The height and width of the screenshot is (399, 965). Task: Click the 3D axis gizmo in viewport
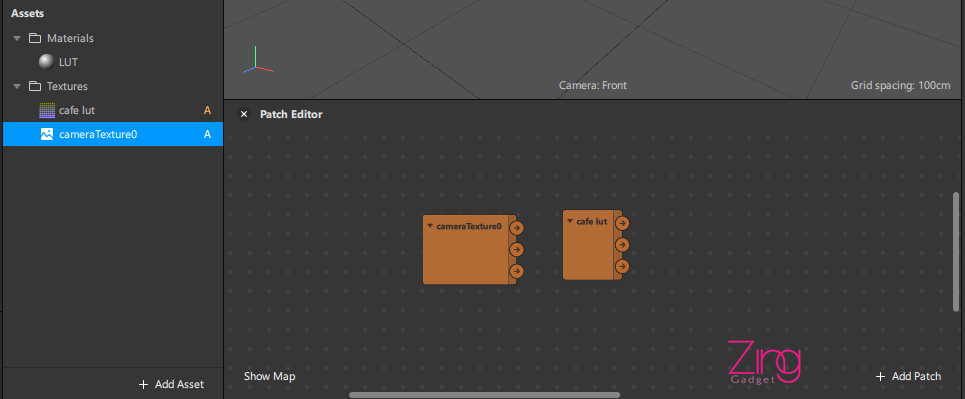(x=256, y=60)
